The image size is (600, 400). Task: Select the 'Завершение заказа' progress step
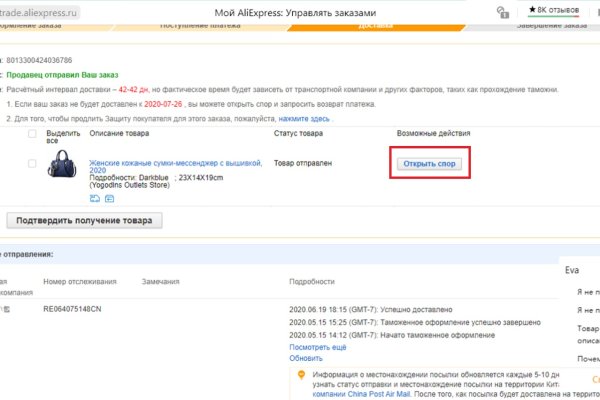550,25
